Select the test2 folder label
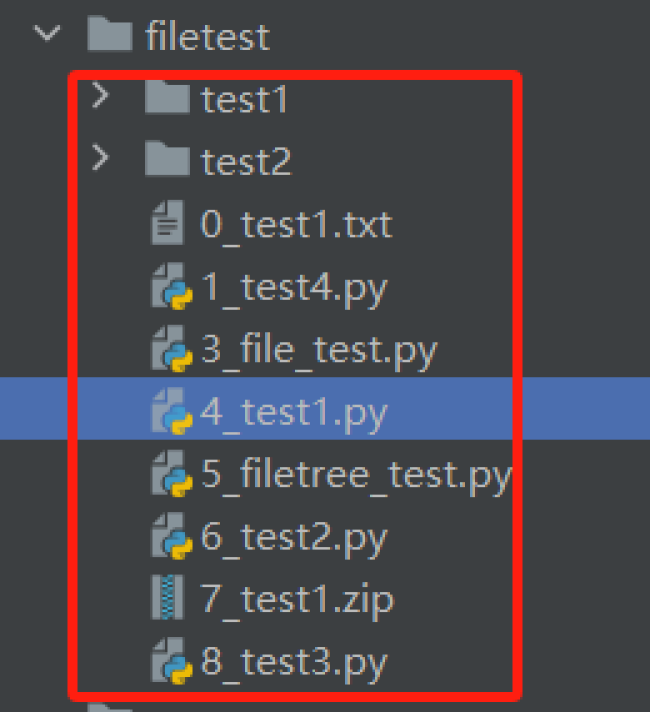The image size is (650, 712). coord(246,161)
